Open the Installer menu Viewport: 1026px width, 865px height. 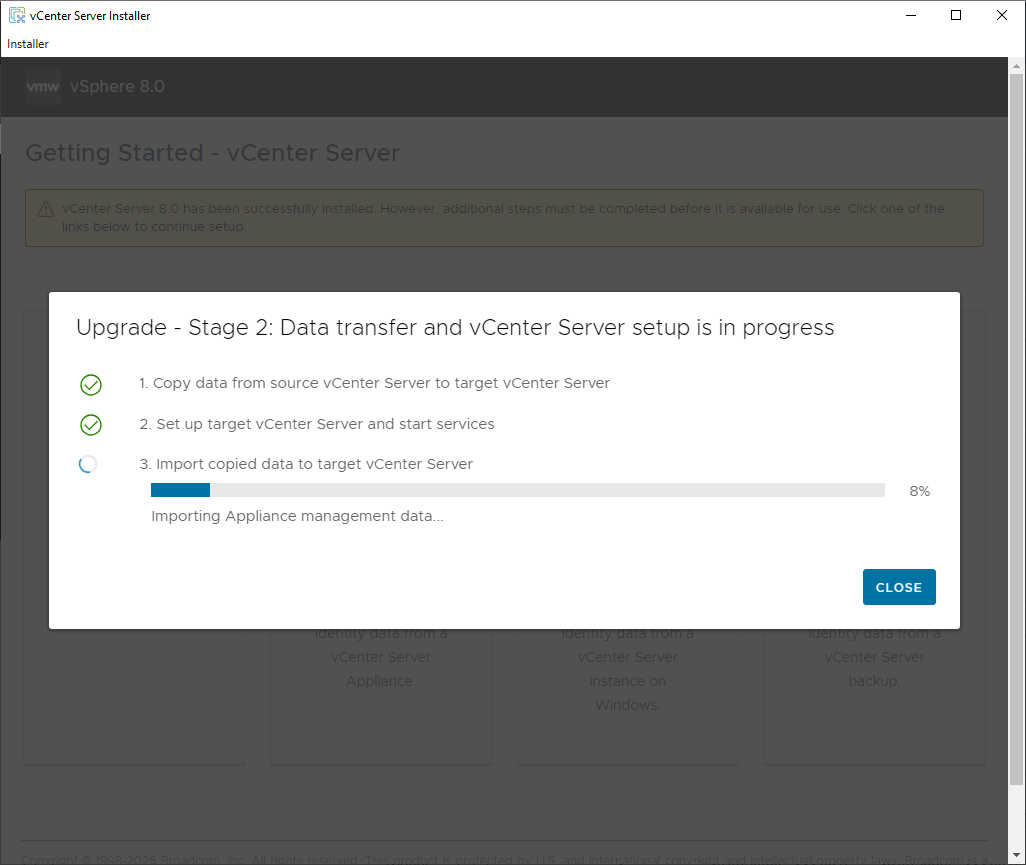click(28, 44)
